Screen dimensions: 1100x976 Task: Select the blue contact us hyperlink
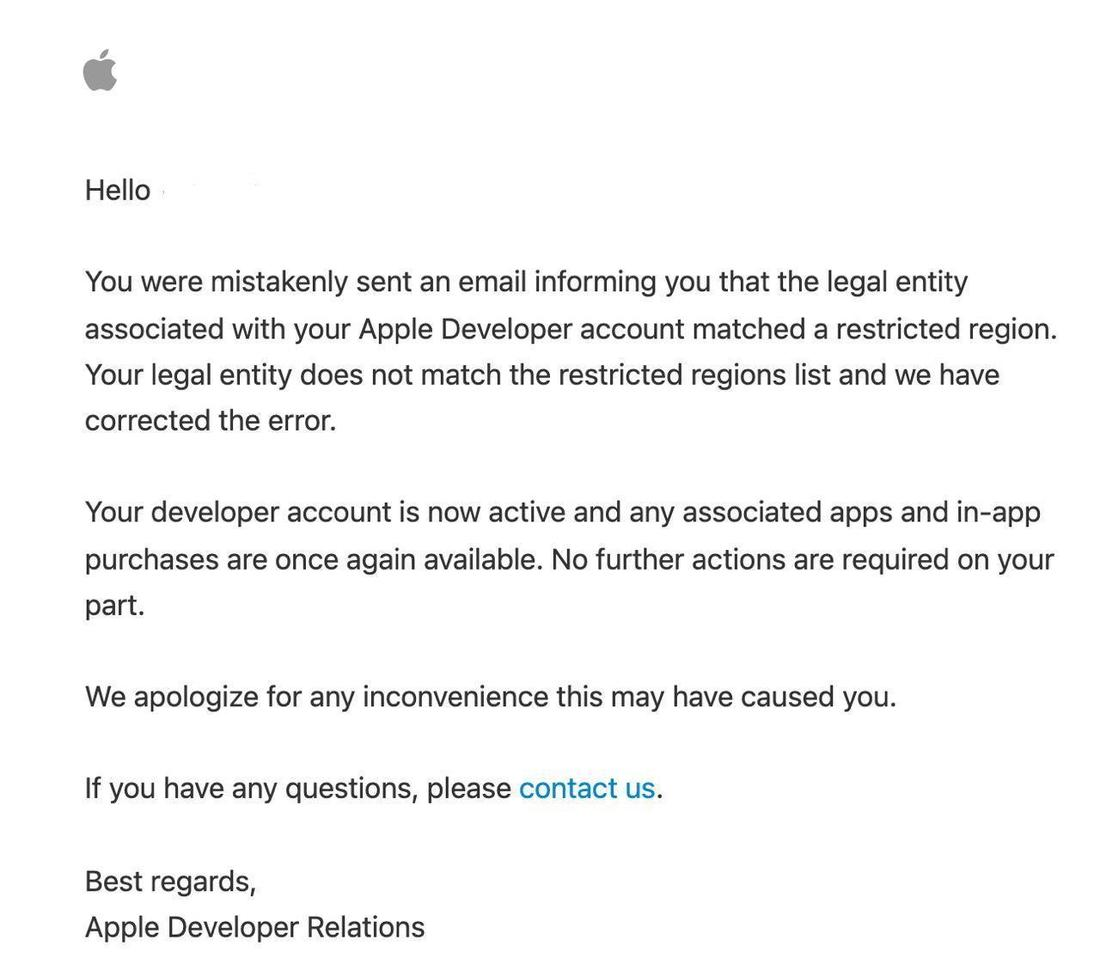[x=587, y=789]
